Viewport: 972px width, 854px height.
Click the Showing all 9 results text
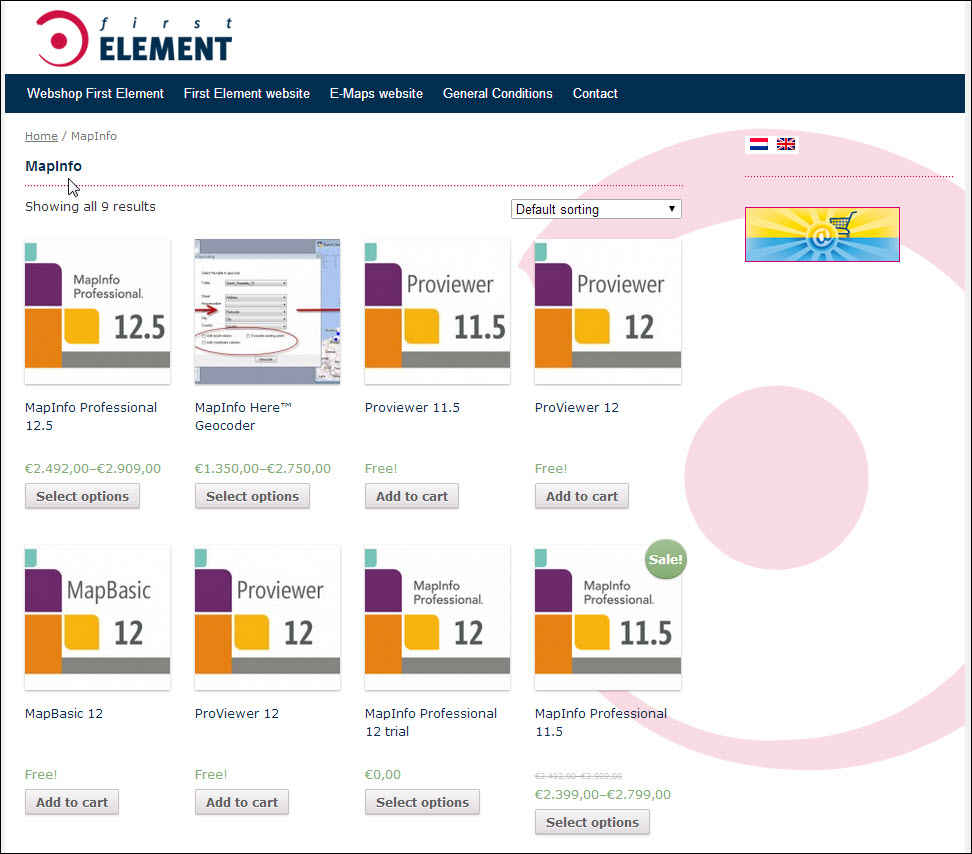coord(91,206)
